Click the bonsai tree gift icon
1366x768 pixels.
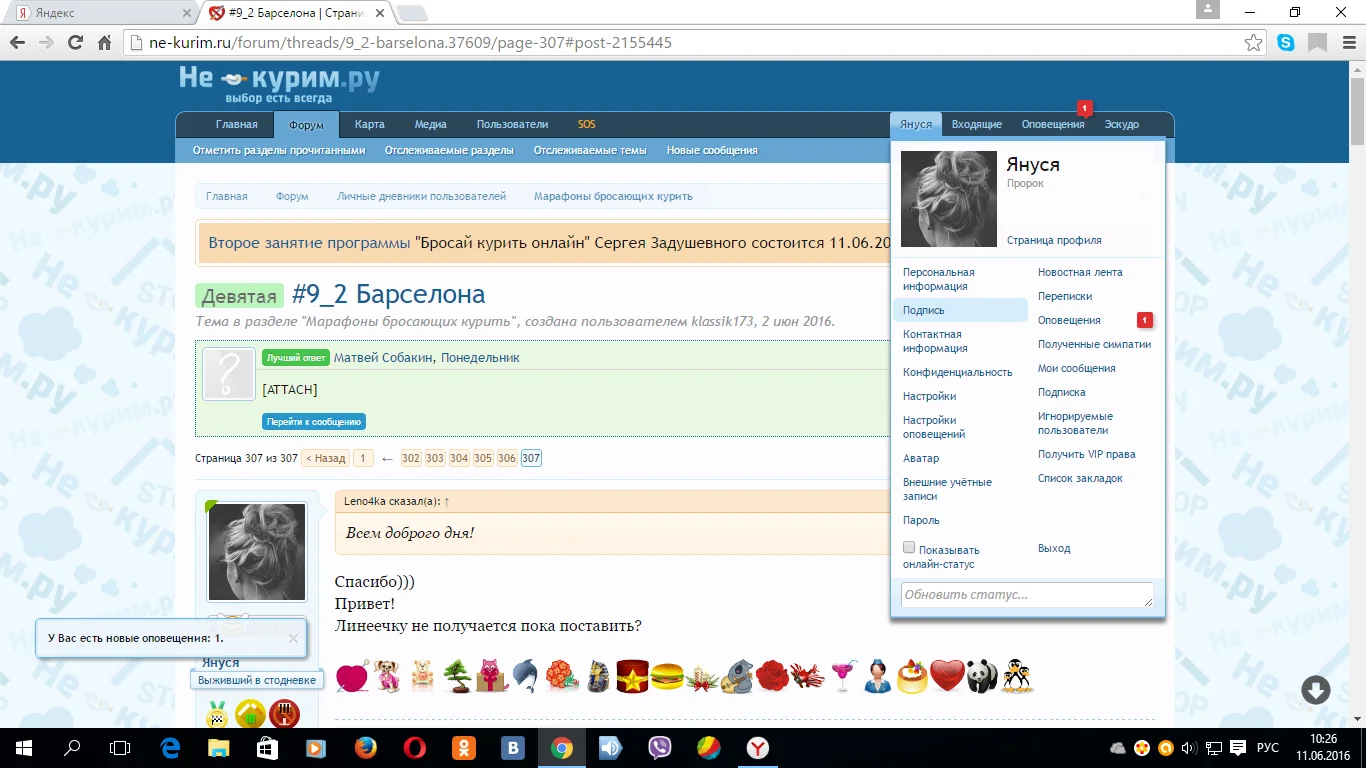(x=457, y=676)
